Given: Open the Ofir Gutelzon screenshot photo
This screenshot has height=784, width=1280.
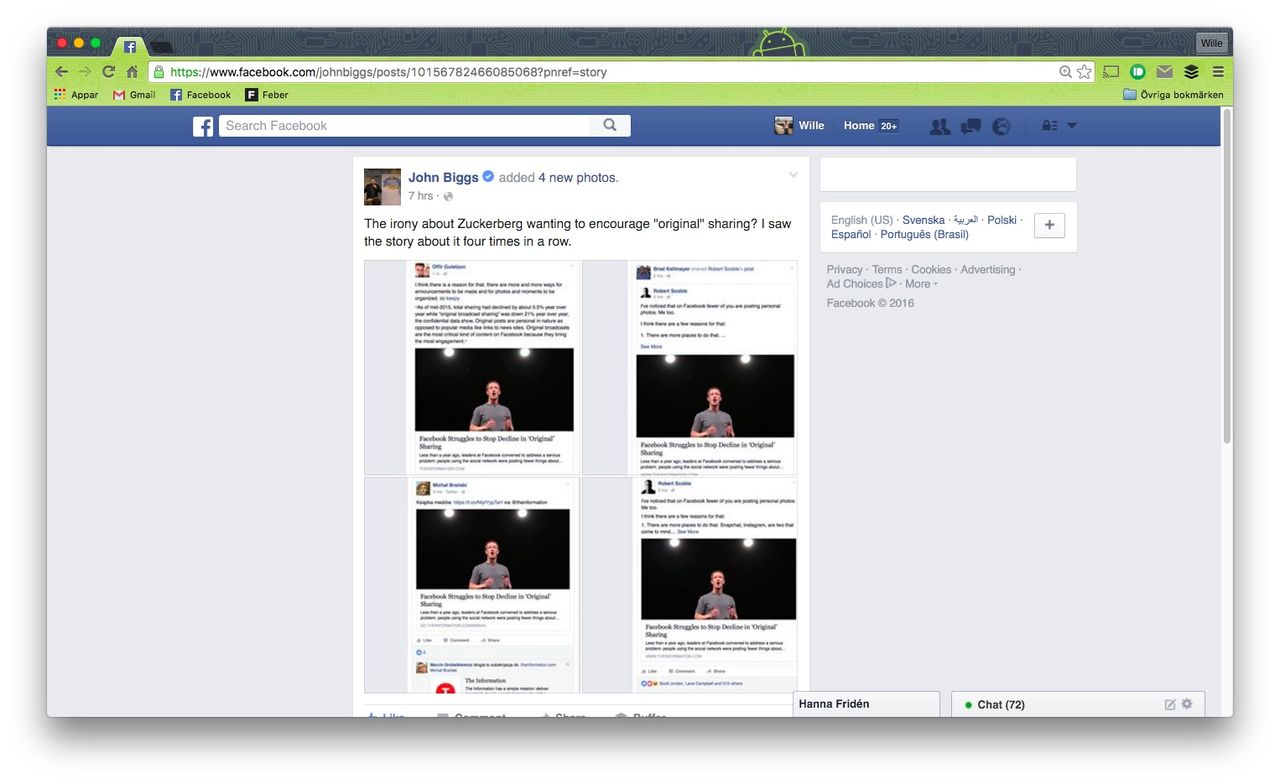Looking at the screenshot, I should [x=471, y=367].
